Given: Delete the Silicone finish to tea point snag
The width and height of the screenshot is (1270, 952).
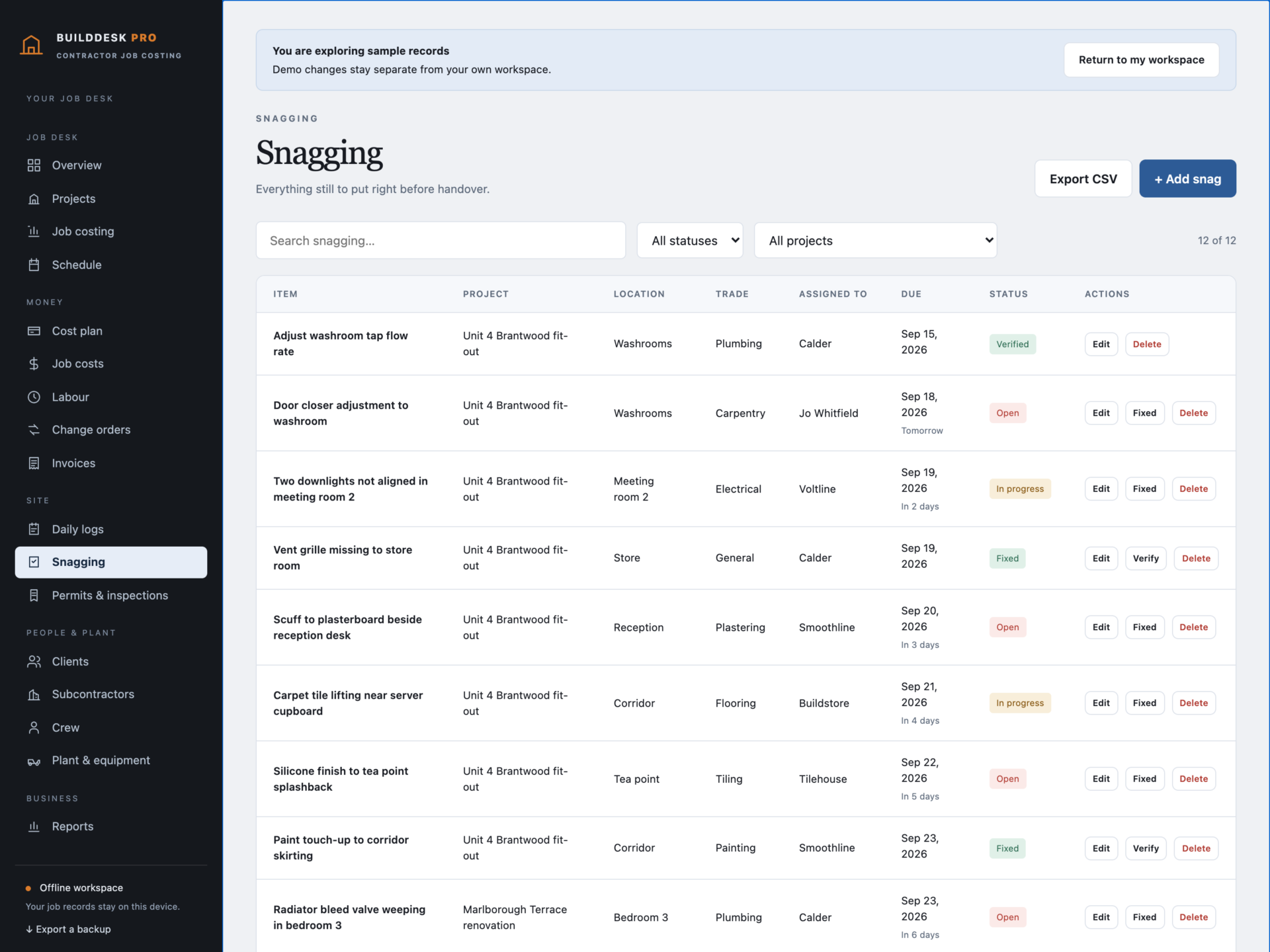Looking at the screenshot, I should click(1193, 779).
